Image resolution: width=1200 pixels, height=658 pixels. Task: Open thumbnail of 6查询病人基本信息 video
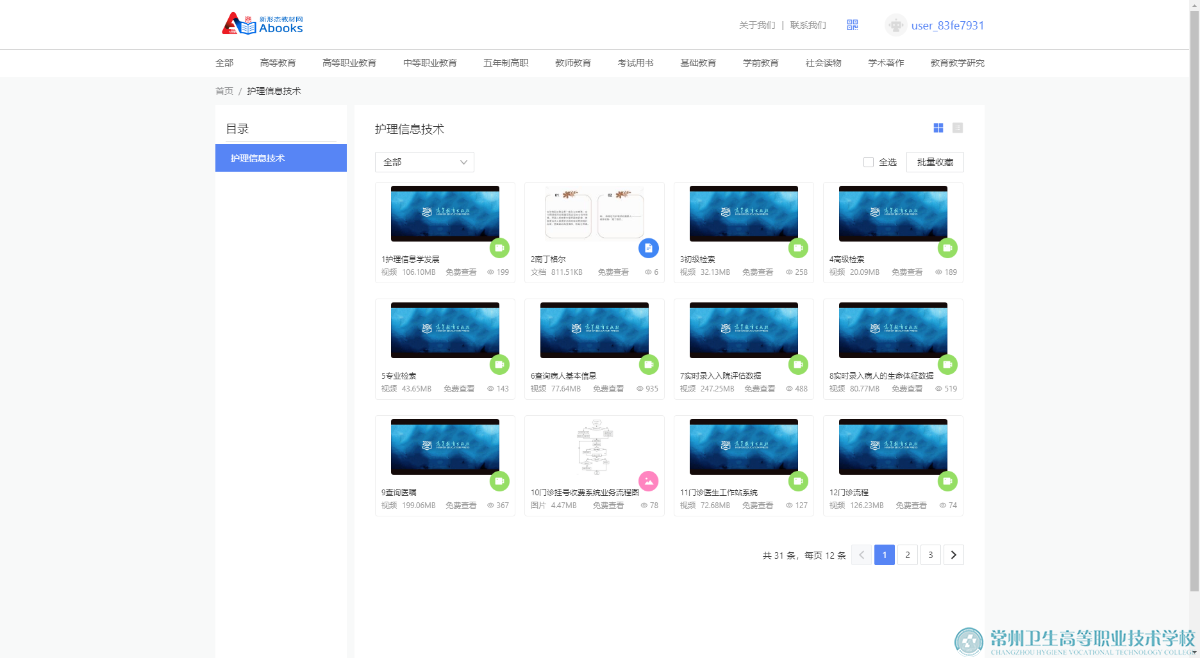click(x=594, y=330)
